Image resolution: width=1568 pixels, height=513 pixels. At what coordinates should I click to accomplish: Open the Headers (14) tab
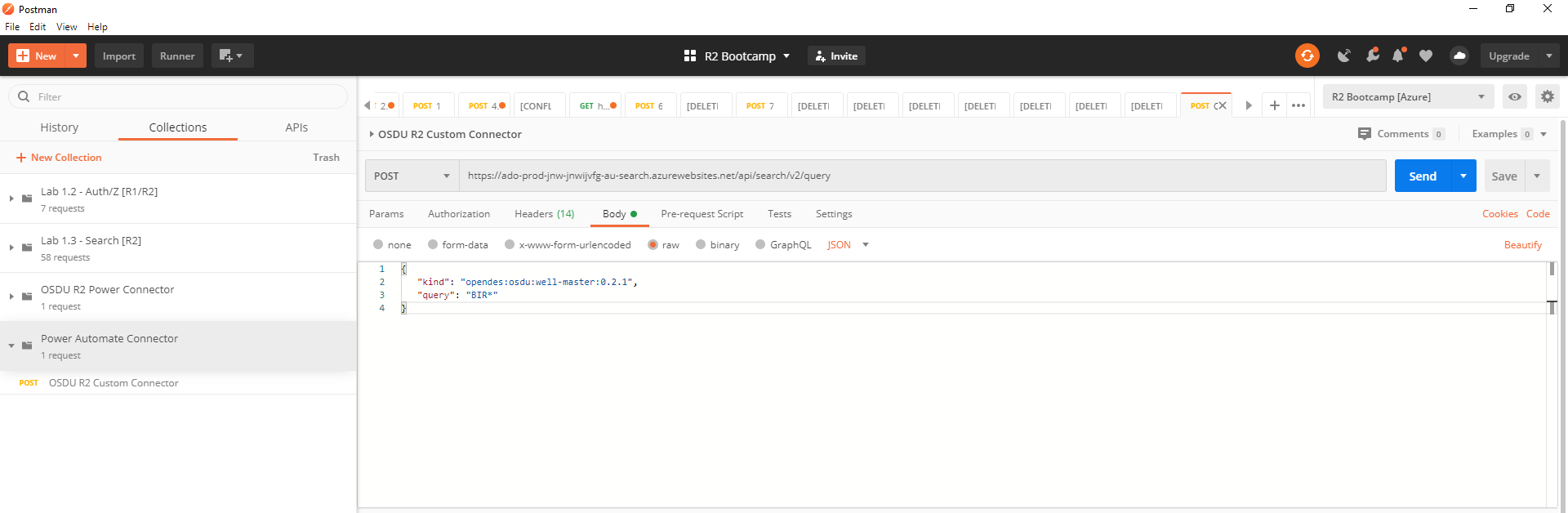tap(545, 214)
